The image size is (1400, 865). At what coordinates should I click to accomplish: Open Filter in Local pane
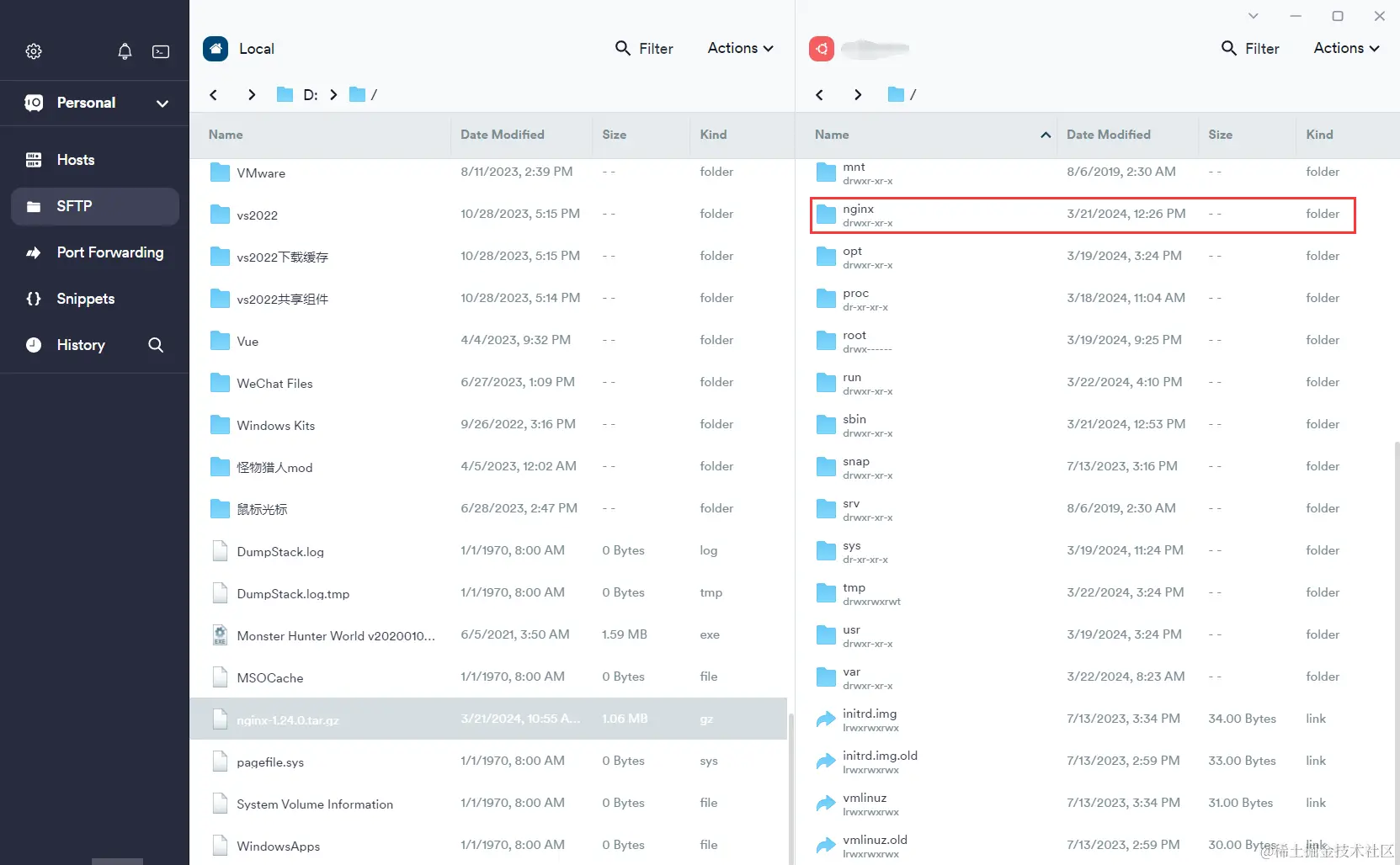644,49
